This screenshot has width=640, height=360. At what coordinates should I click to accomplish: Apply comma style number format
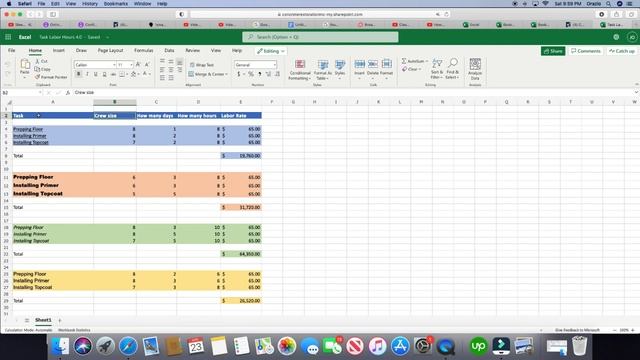click(260, 74)
